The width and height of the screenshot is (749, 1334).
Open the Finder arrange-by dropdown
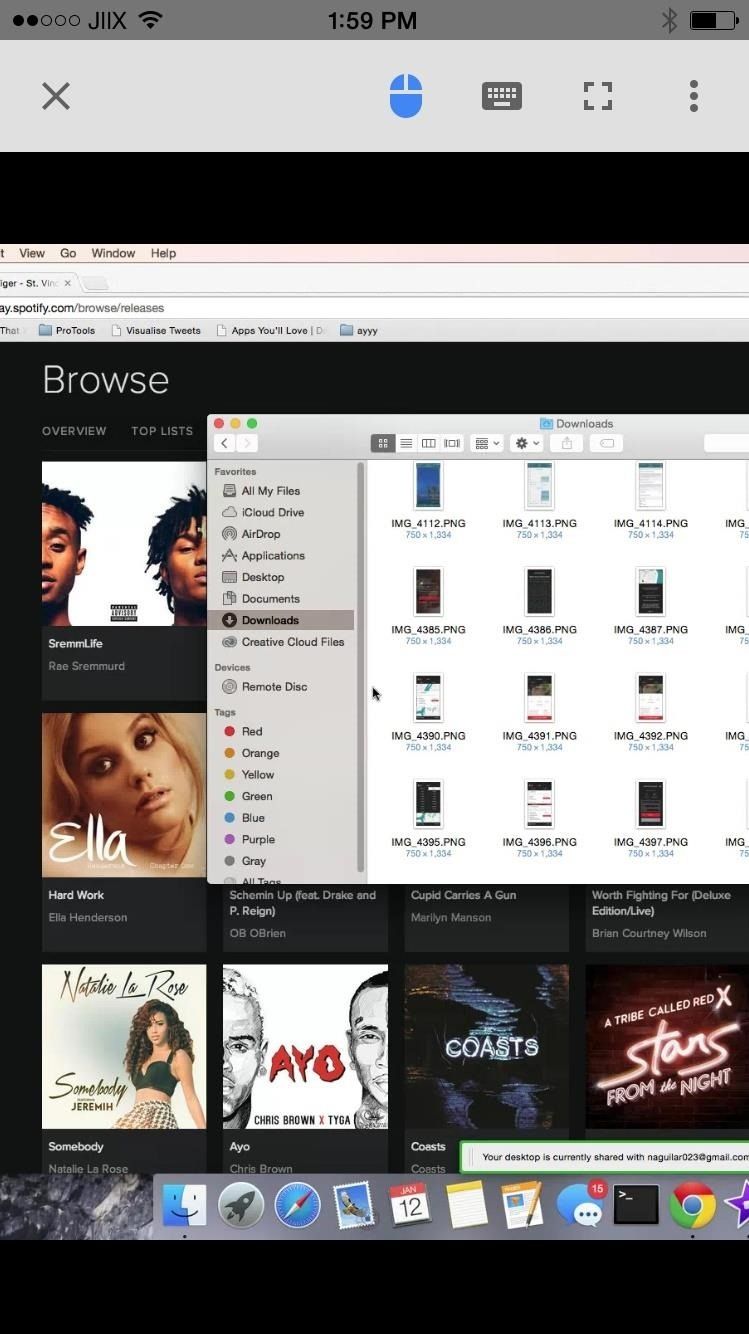click(x=486, y=443)
